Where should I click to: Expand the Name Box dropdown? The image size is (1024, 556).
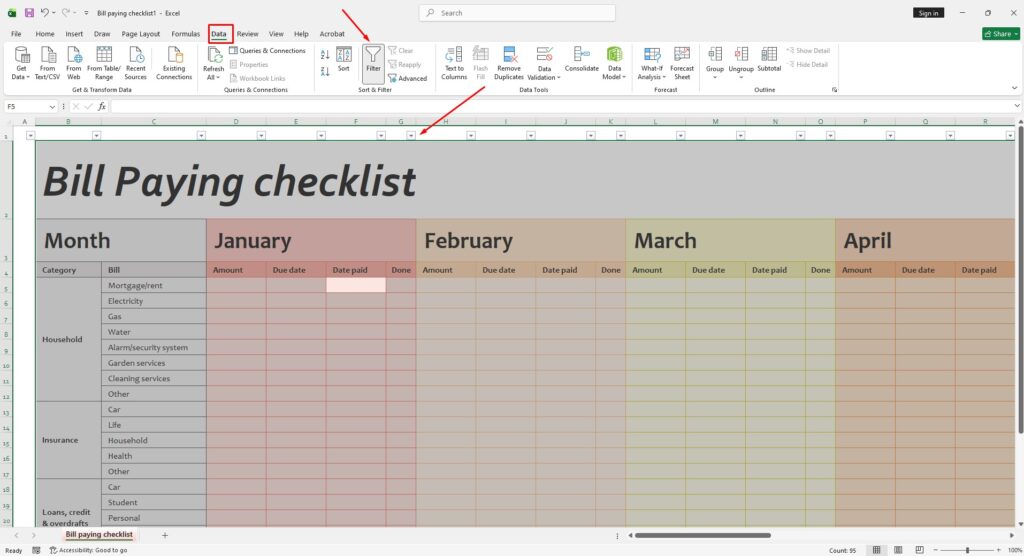[x=52, y=106]
